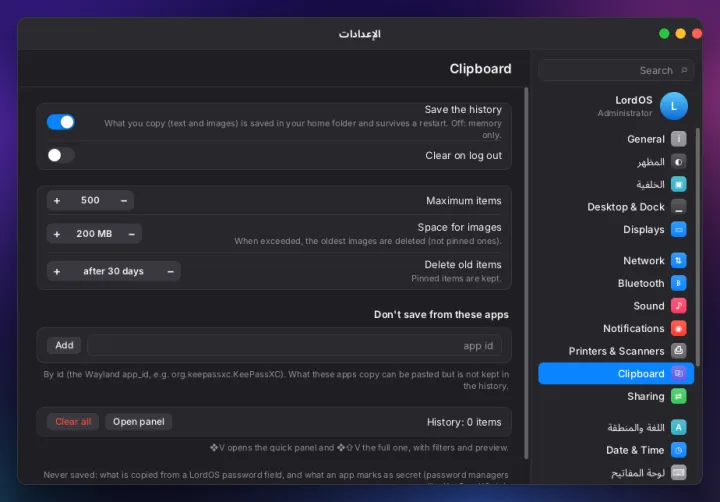
Task: Select the General sidebar label
Action: point(646,139)
